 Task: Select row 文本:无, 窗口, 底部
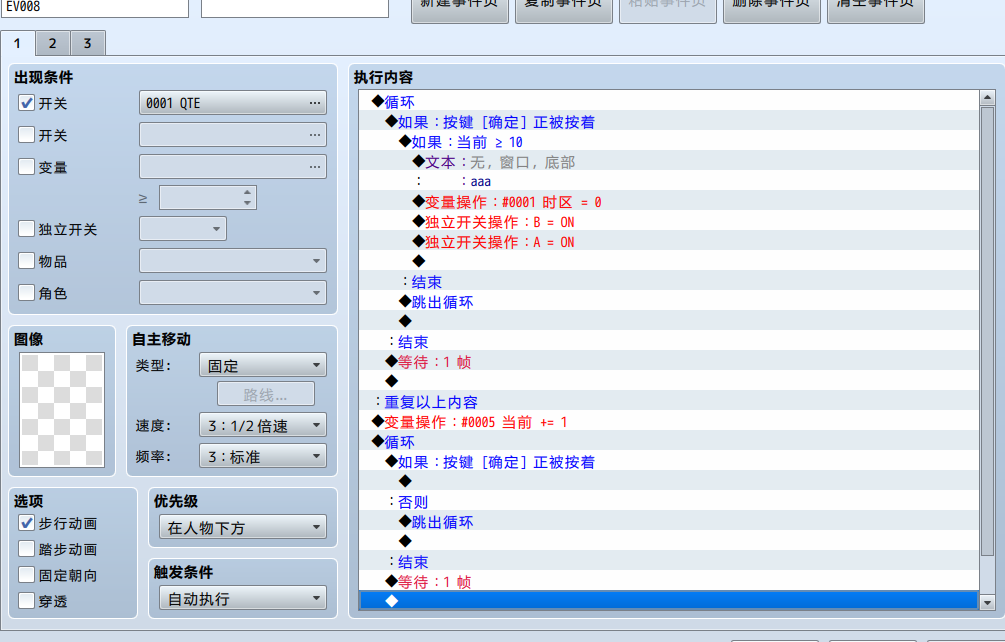coord(669,162)
